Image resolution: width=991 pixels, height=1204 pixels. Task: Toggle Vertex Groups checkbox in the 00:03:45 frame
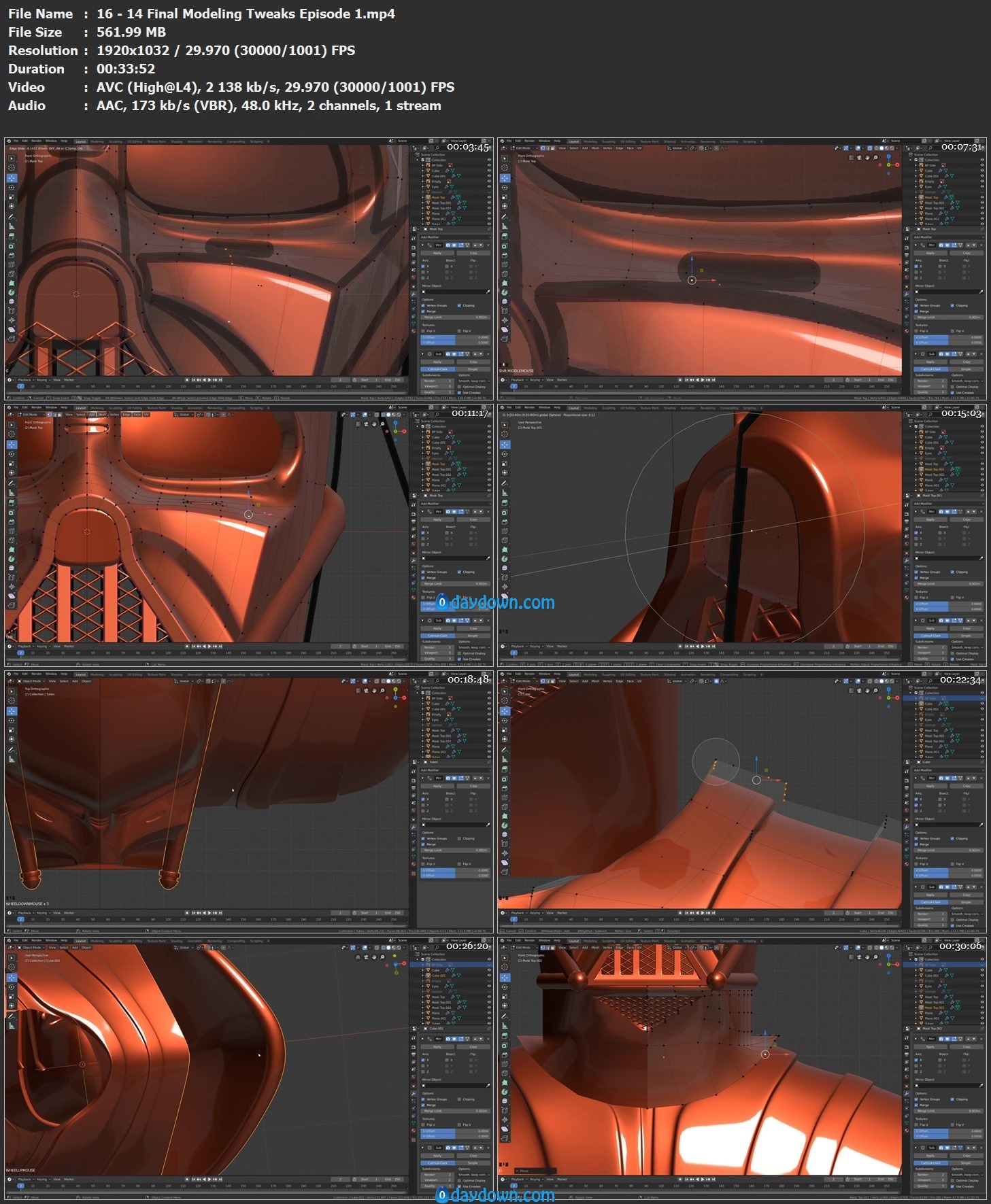pyautogui.click(x=423, y=306)
